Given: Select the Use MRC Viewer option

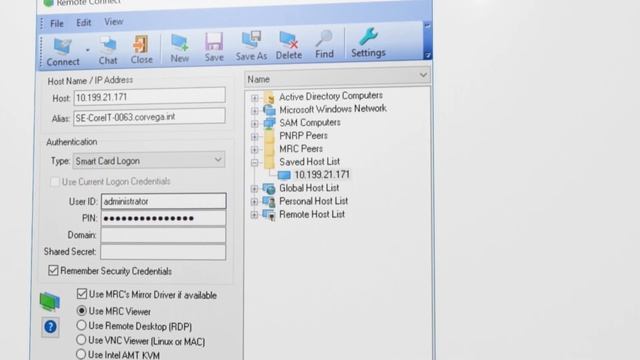Looking at the screenshot, I should (x=82, y=311).
